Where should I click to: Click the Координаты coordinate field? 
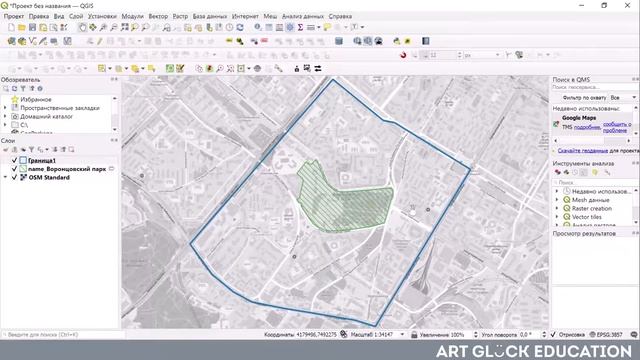tap(317, 334)
